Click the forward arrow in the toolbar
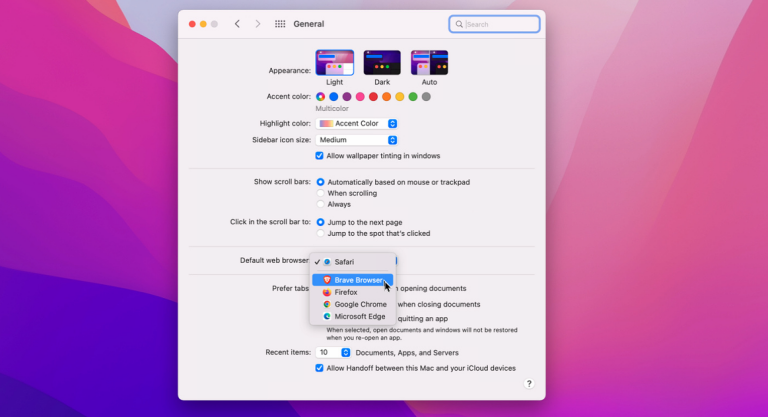768x417 pixels. click(x=257, y=24)
